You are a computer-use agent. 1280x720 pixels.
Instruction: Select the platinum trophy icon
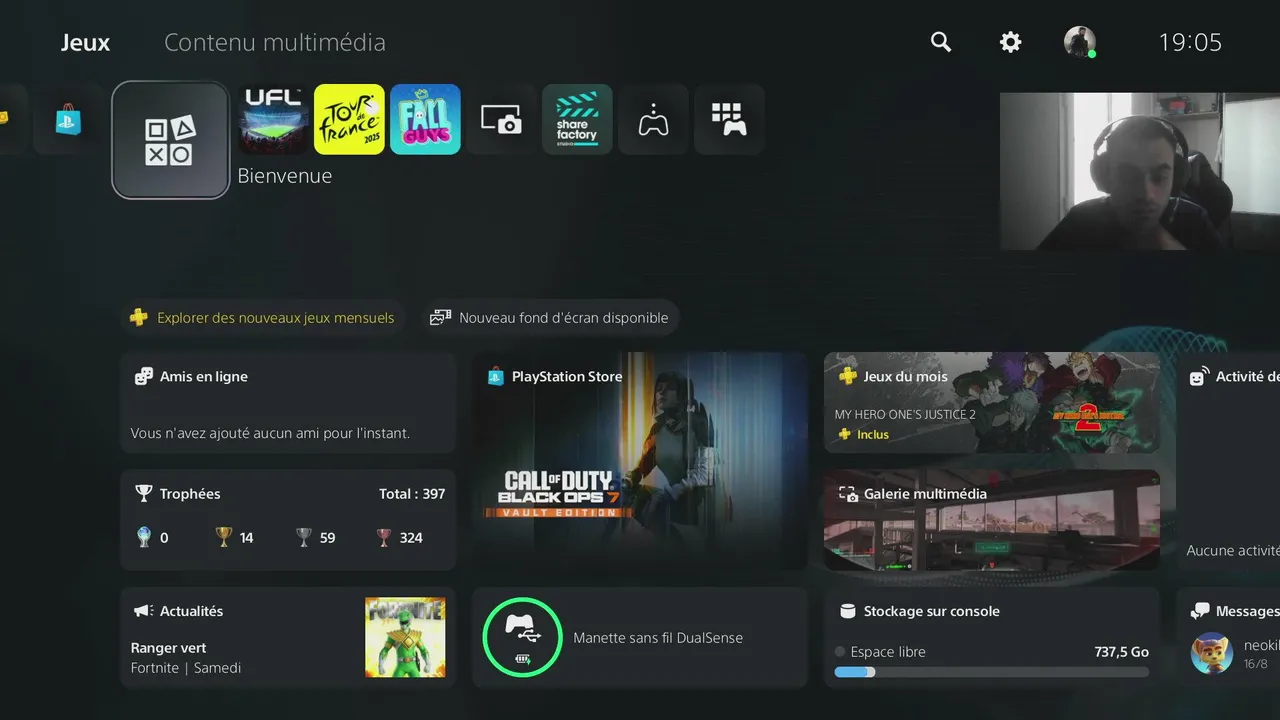144,538
